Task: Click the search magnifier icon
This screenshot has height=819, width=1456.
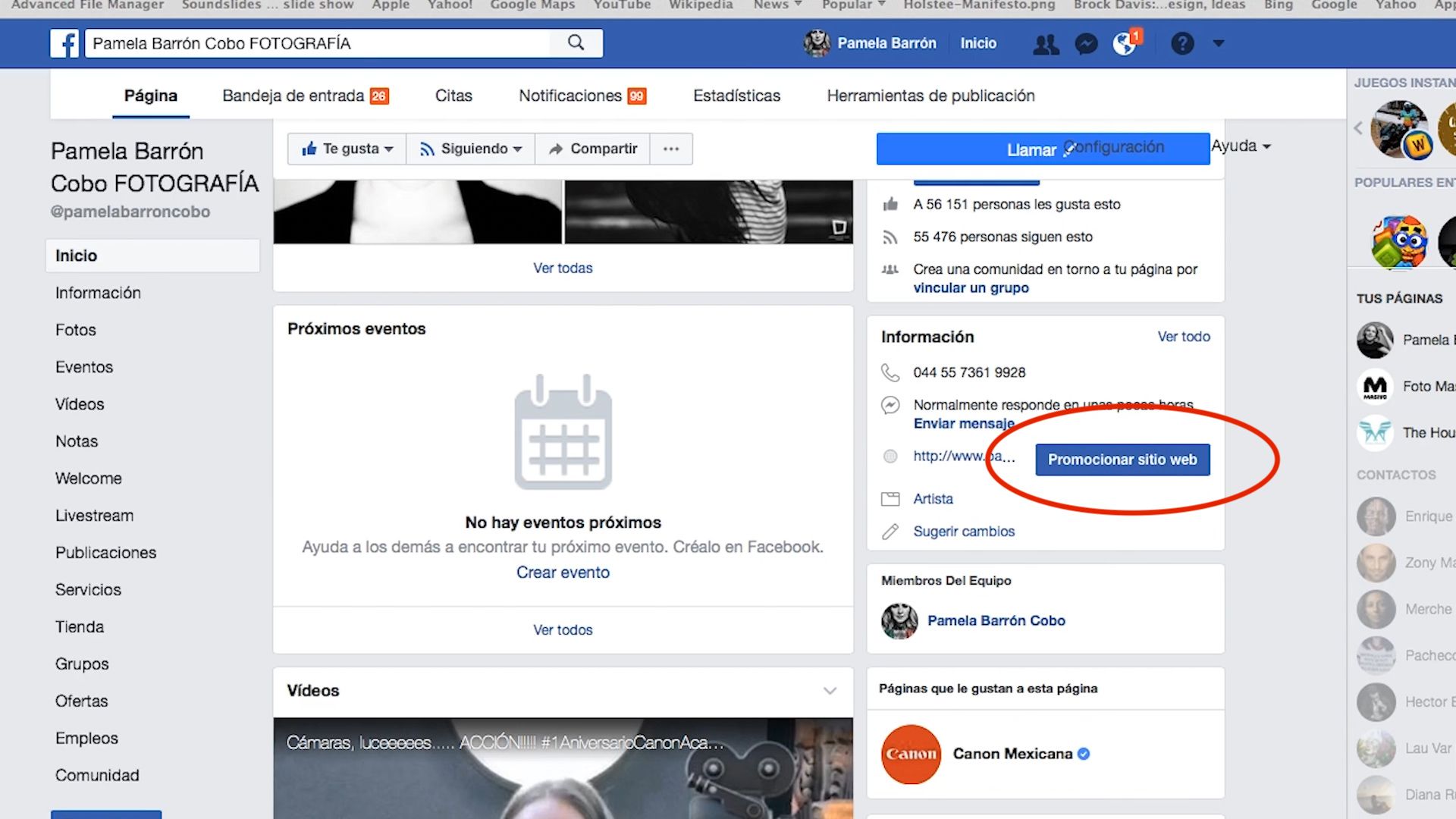Action: pyautogui.click(x=576, y=42)
